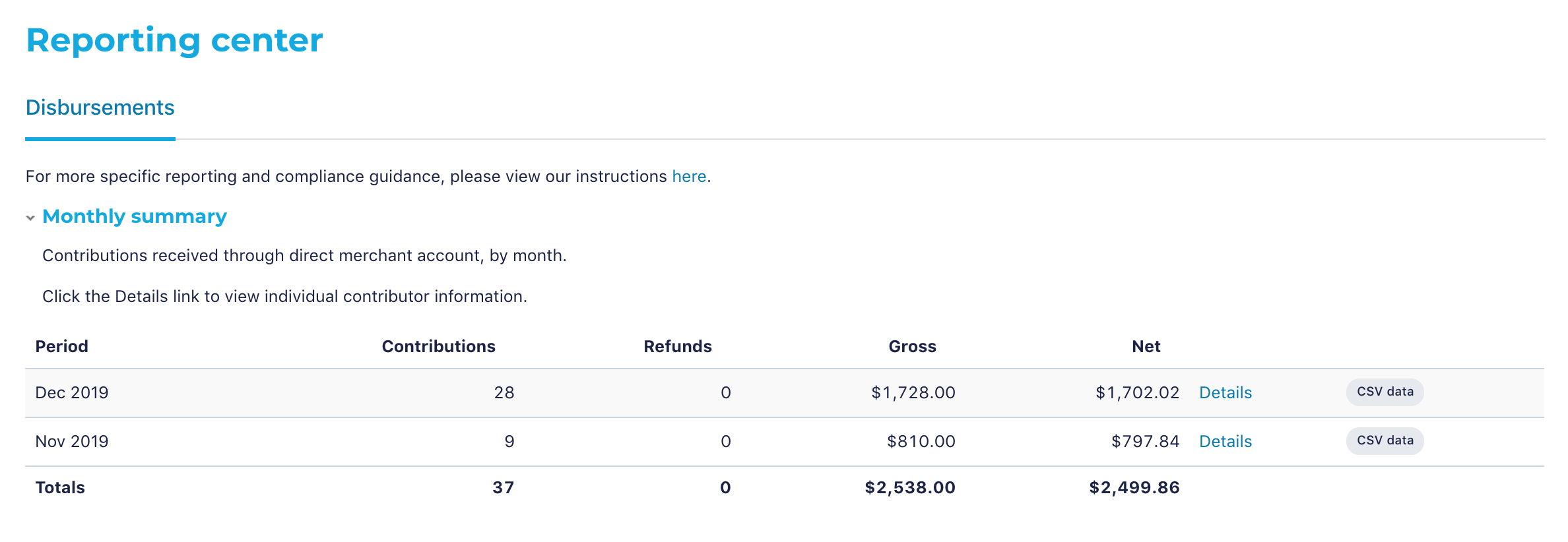Screen dimensions: 1568x542
Task: Open the instructions 'here' link
Action: [689, 176]
